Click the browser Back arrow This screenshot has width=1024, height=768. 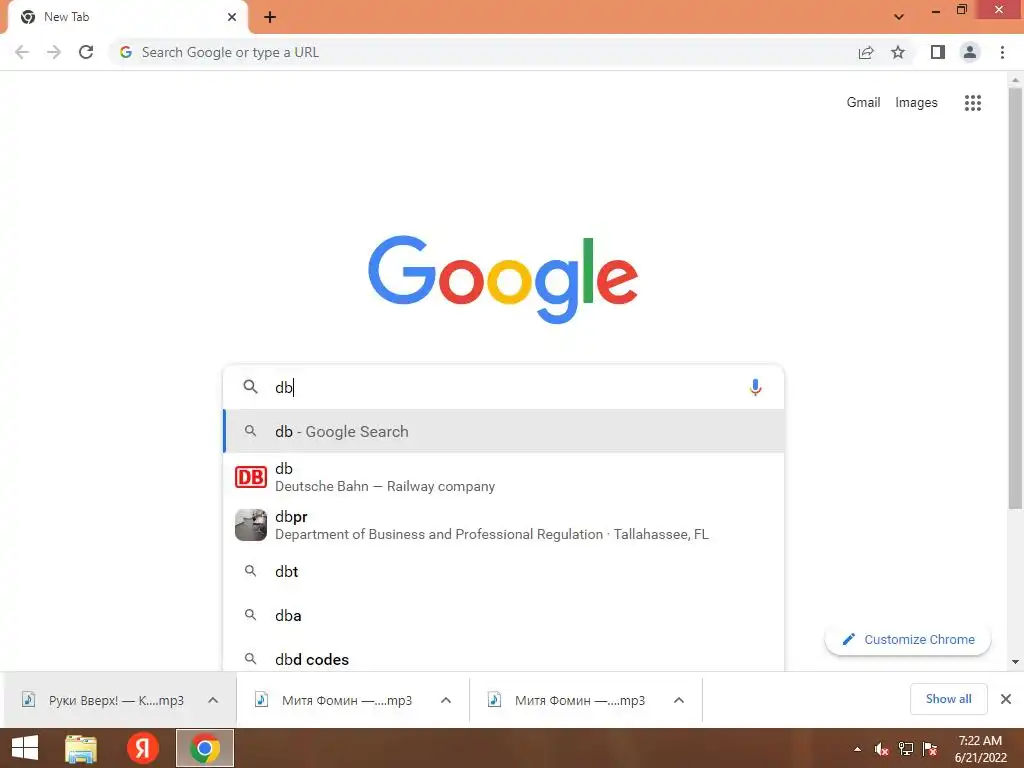(22, 52)
